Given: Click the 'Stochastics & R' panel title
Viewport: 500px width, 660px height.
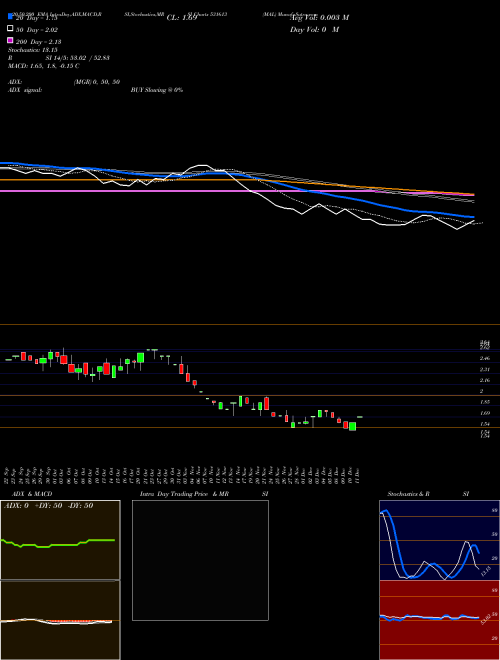Looking at the screenshot, I should click(x=408, y=494).
